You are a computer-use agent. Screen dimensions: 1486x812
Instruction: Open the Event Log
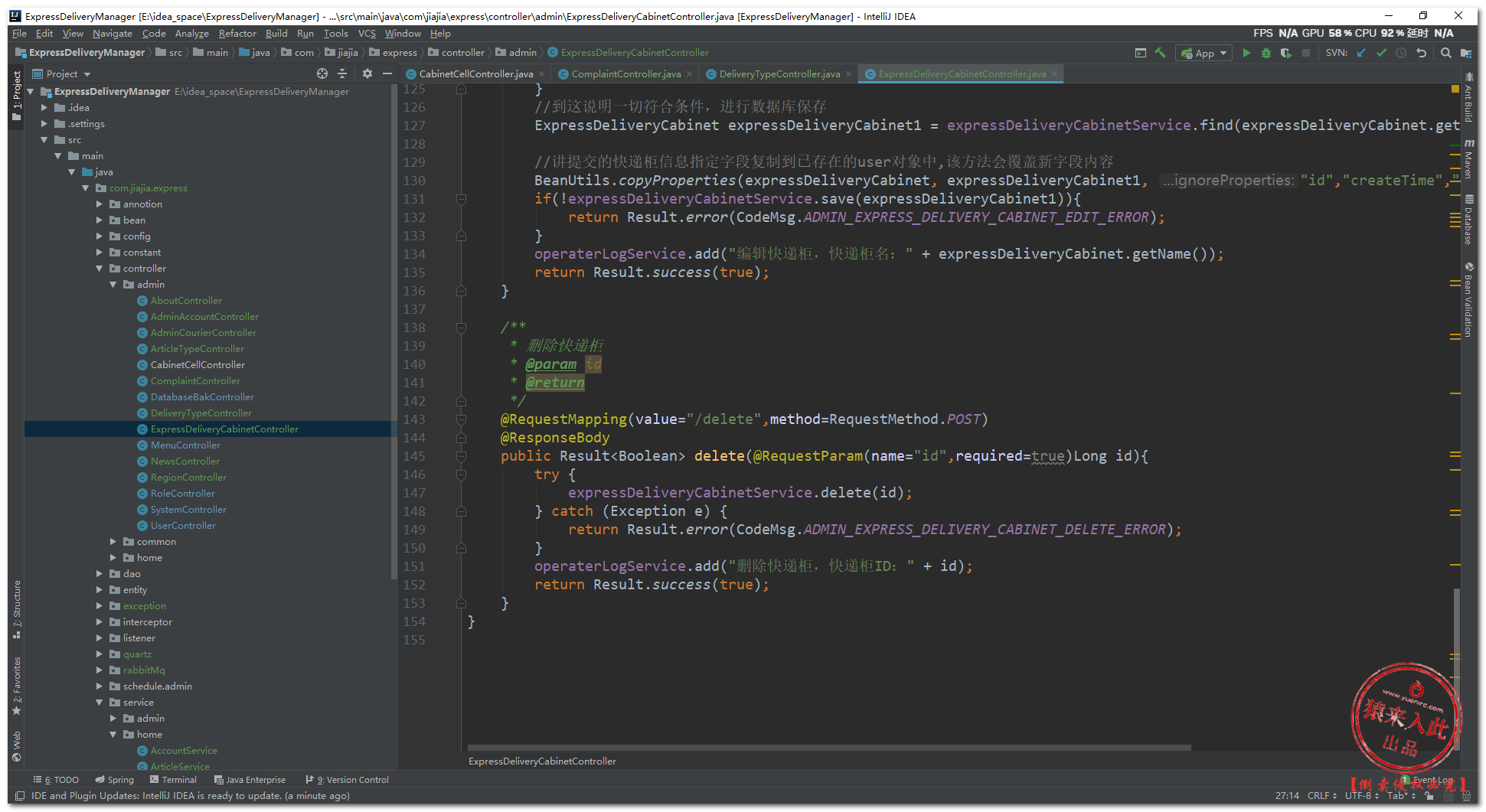(x=1428, y=780)
